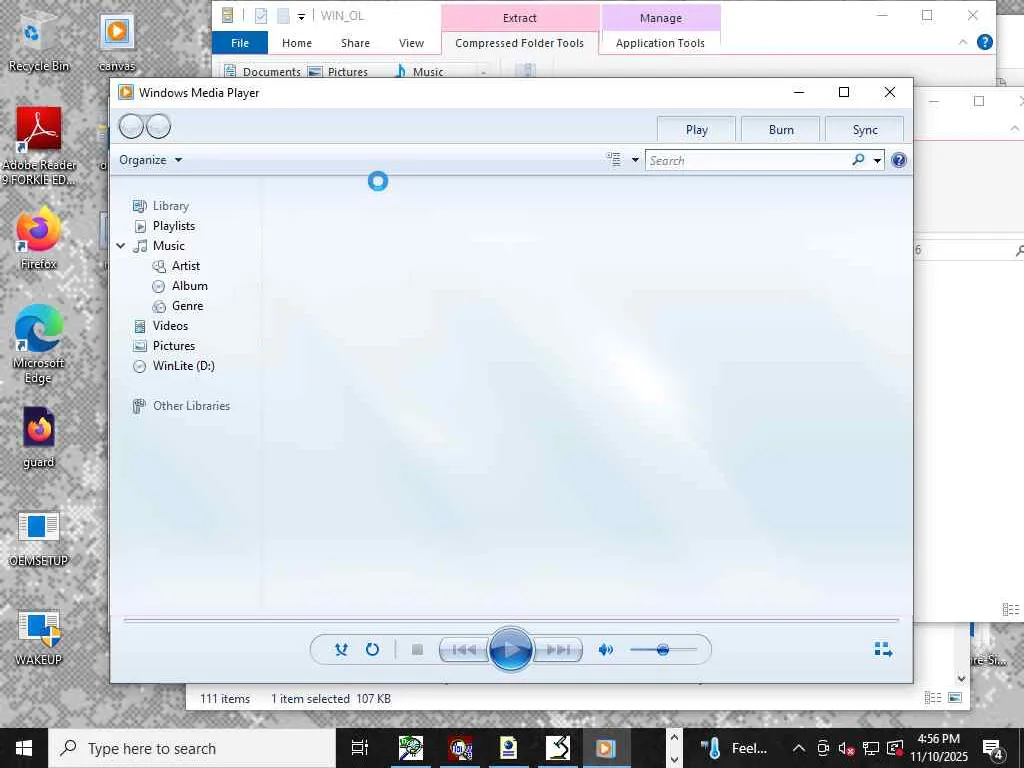Screen dimensions: 1024x768
Task: Select Adobe Reader 9 desktop shortcut
Action: coord(39,146)
